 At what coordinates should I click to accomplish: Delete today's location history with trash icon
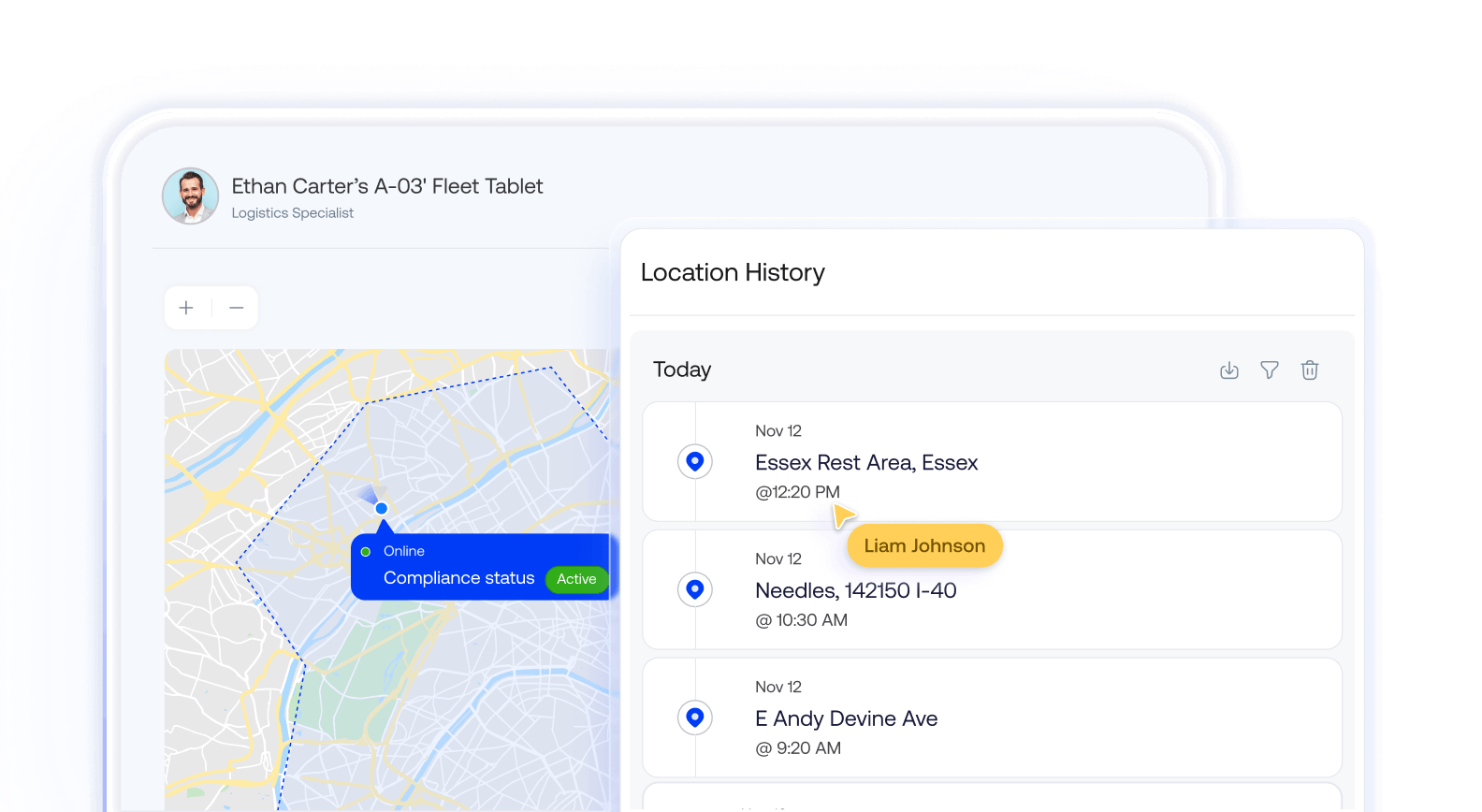(x=1310, y=370)
